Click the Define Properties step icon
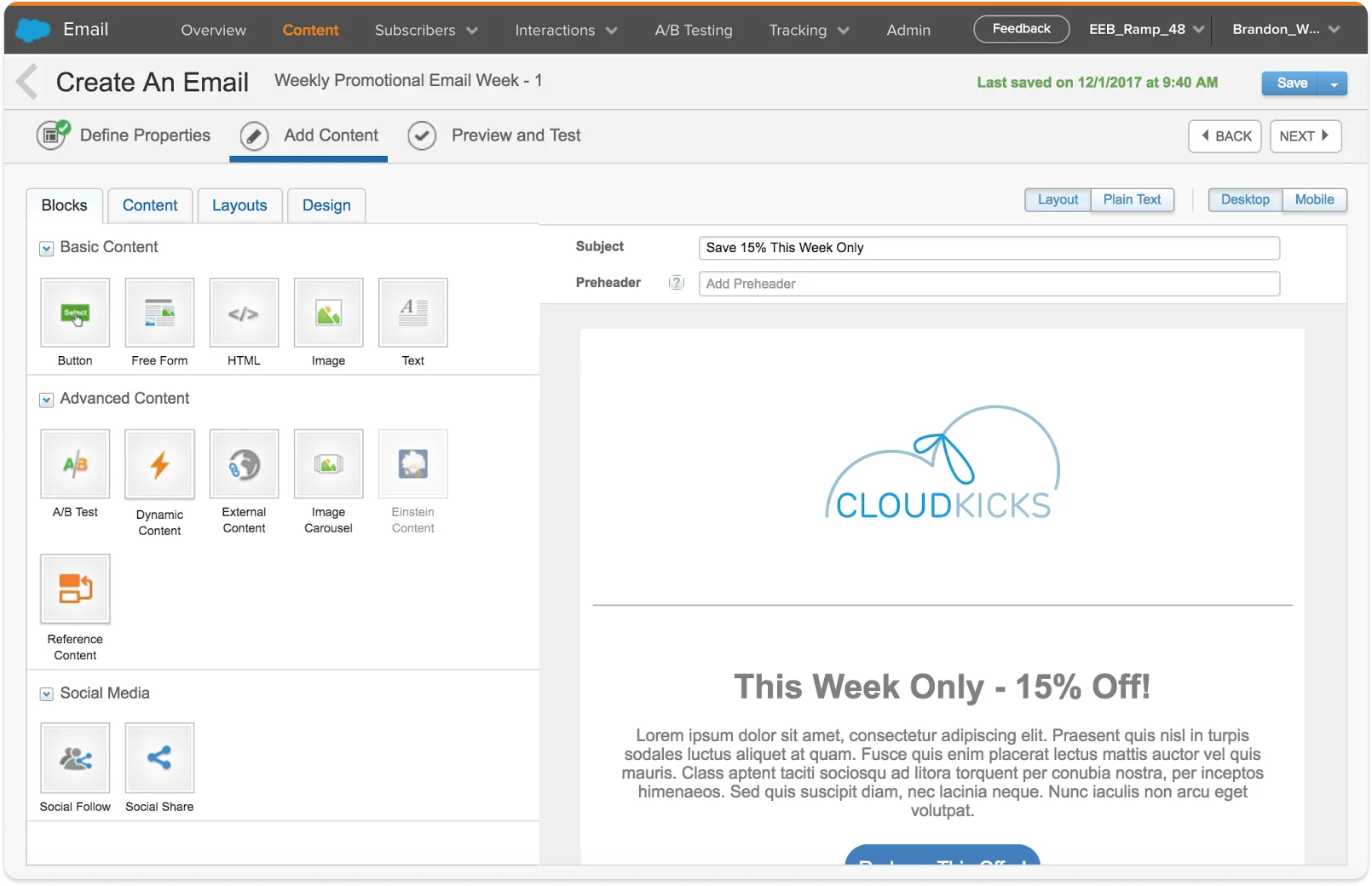Image resolution: width=1372 pixels, height=886 pixels. (x=52, y=135)
